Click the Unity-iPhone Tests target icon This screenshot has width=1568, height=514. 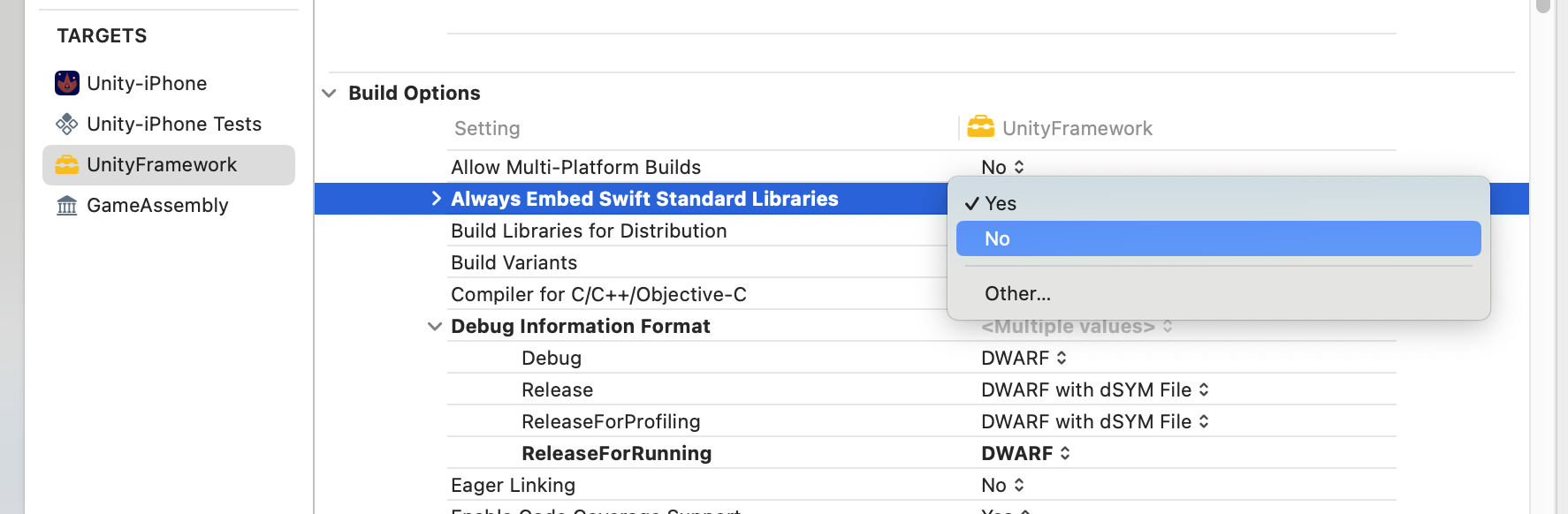point(67,124)
